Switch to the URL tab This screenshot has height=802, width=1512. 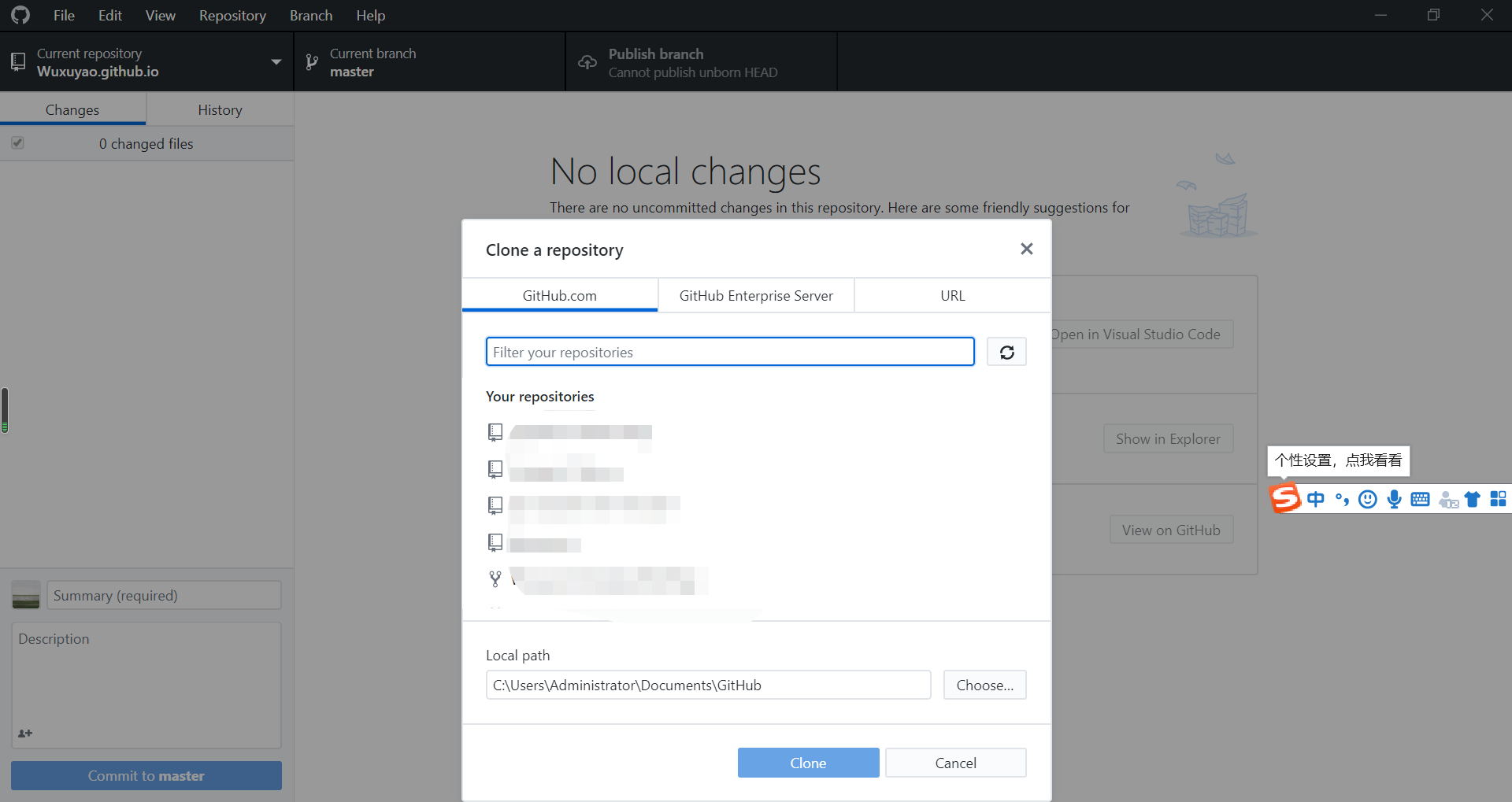[952, 295]
